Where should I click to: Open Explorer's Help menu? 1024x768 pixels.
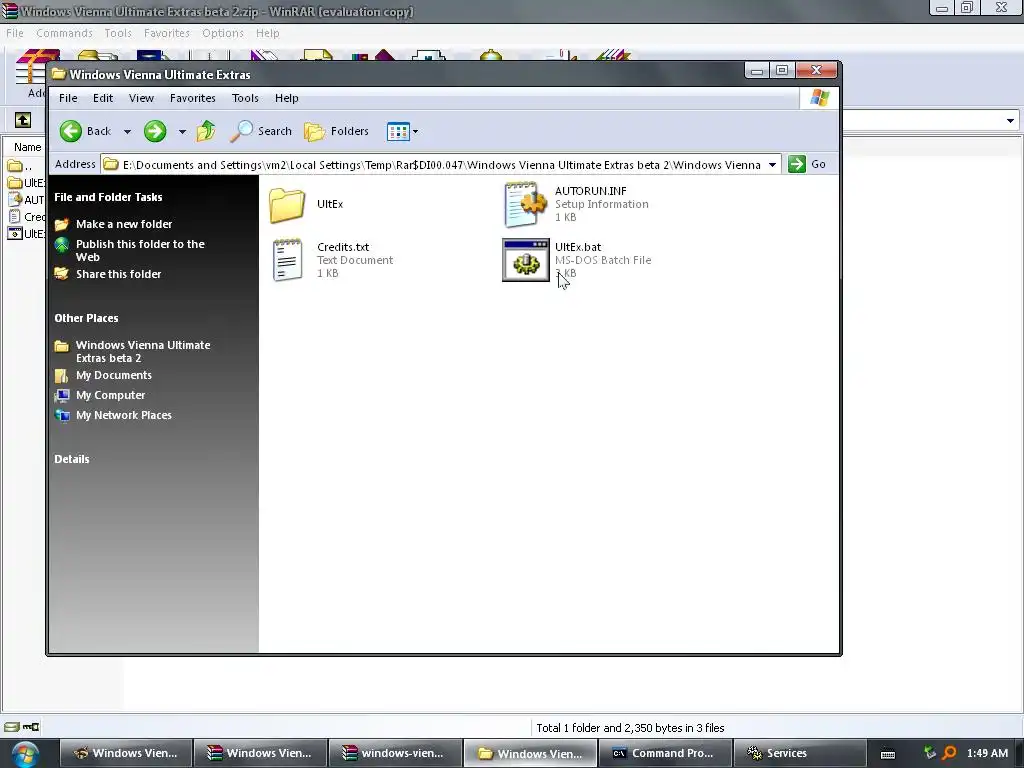pyautogui.click(x=286, y=98)
